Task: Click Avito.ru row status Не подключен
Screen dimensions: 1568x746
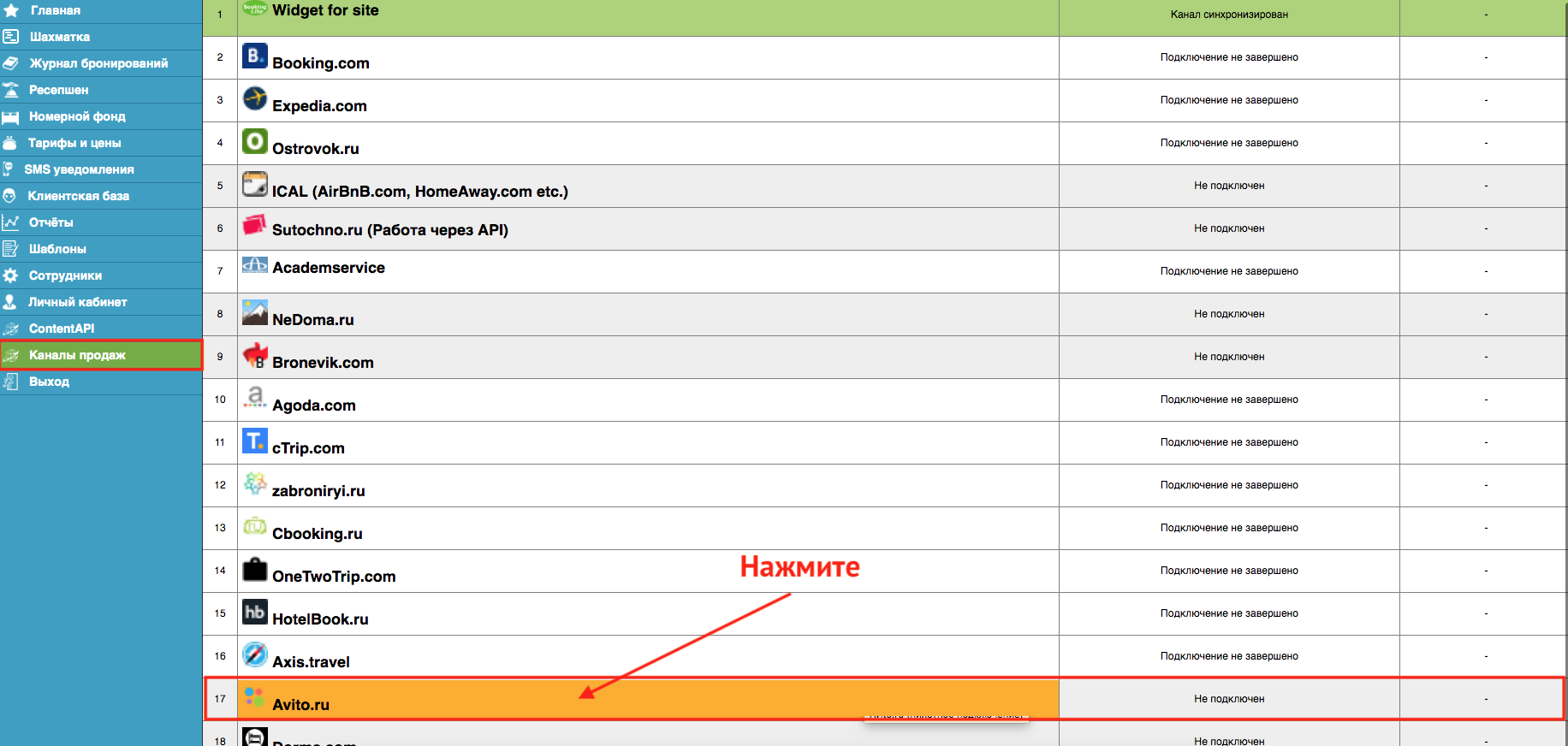Action: [1229, 699]
